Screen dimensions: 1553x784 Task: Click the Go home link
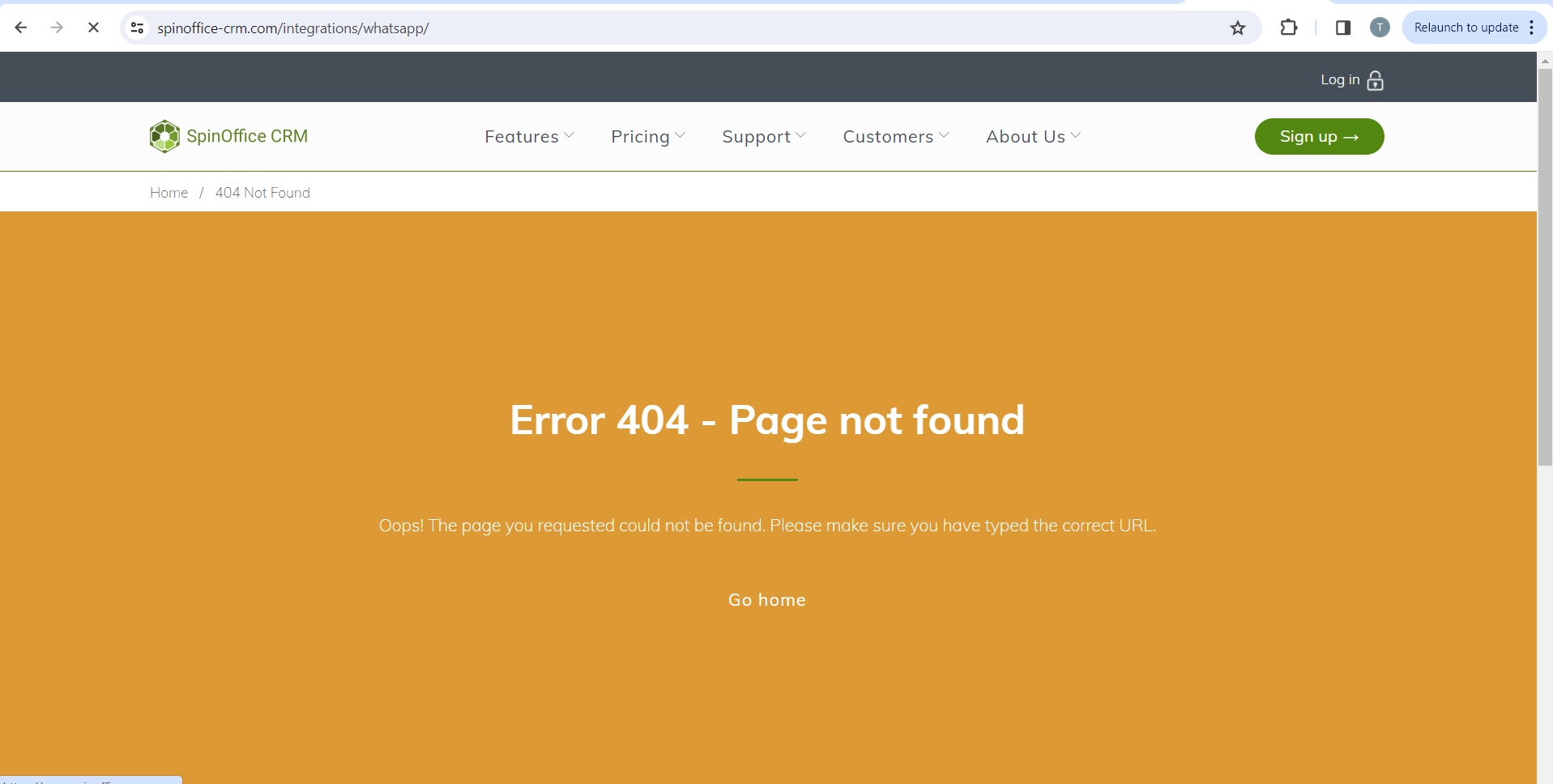(767, 600)
